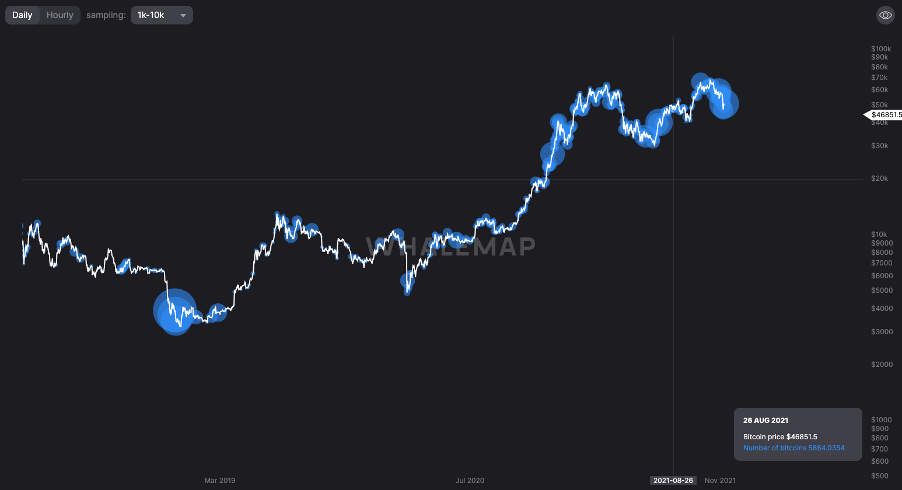902x490 pixels.
Task: Click the 2021-08-26 date marker on the axis
Action: (x=673, y=481)
